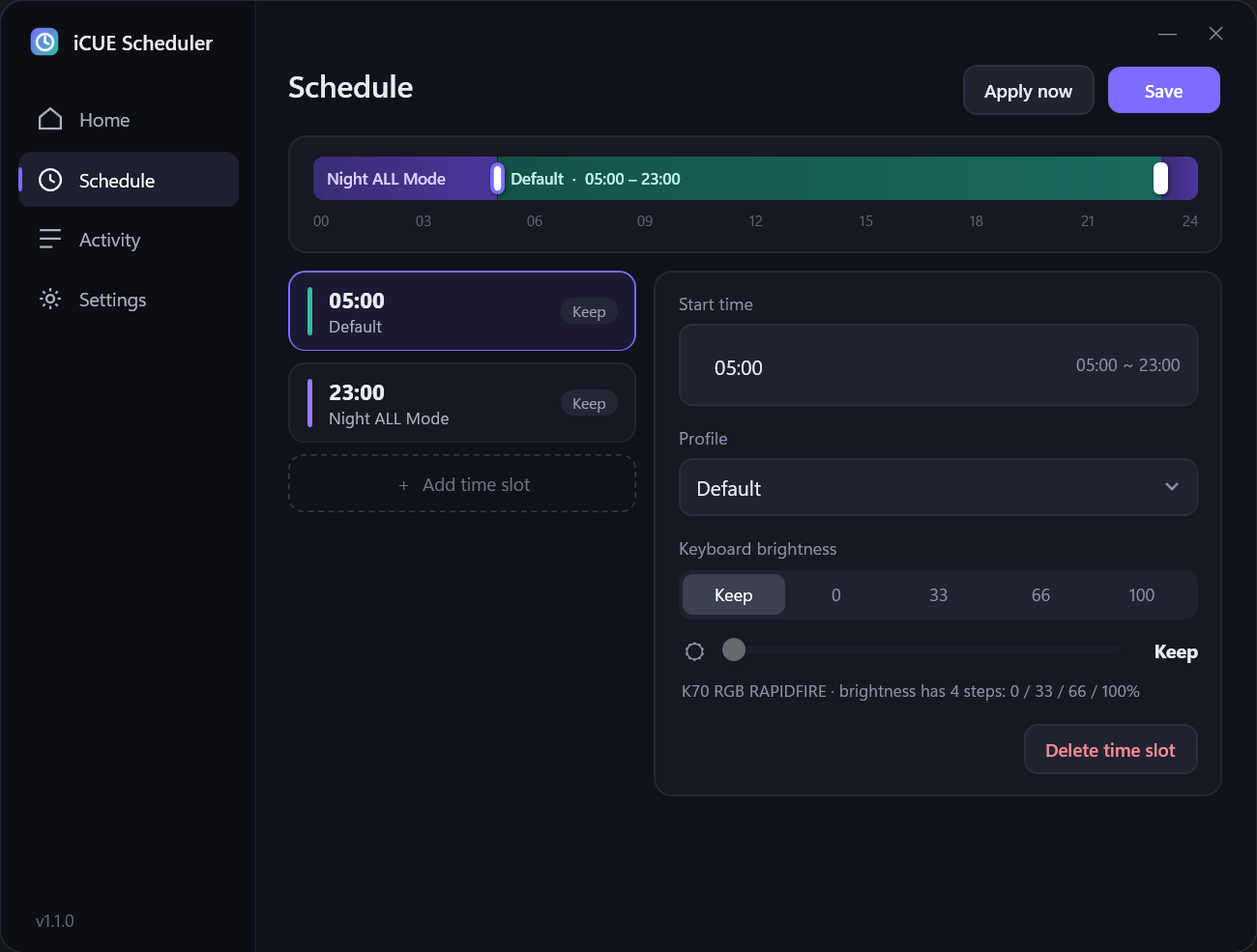The width and height of the screenshot is (1257, 952).
Task: Click the iCUE Scheduler clock logo
Action: coord(44,42)
